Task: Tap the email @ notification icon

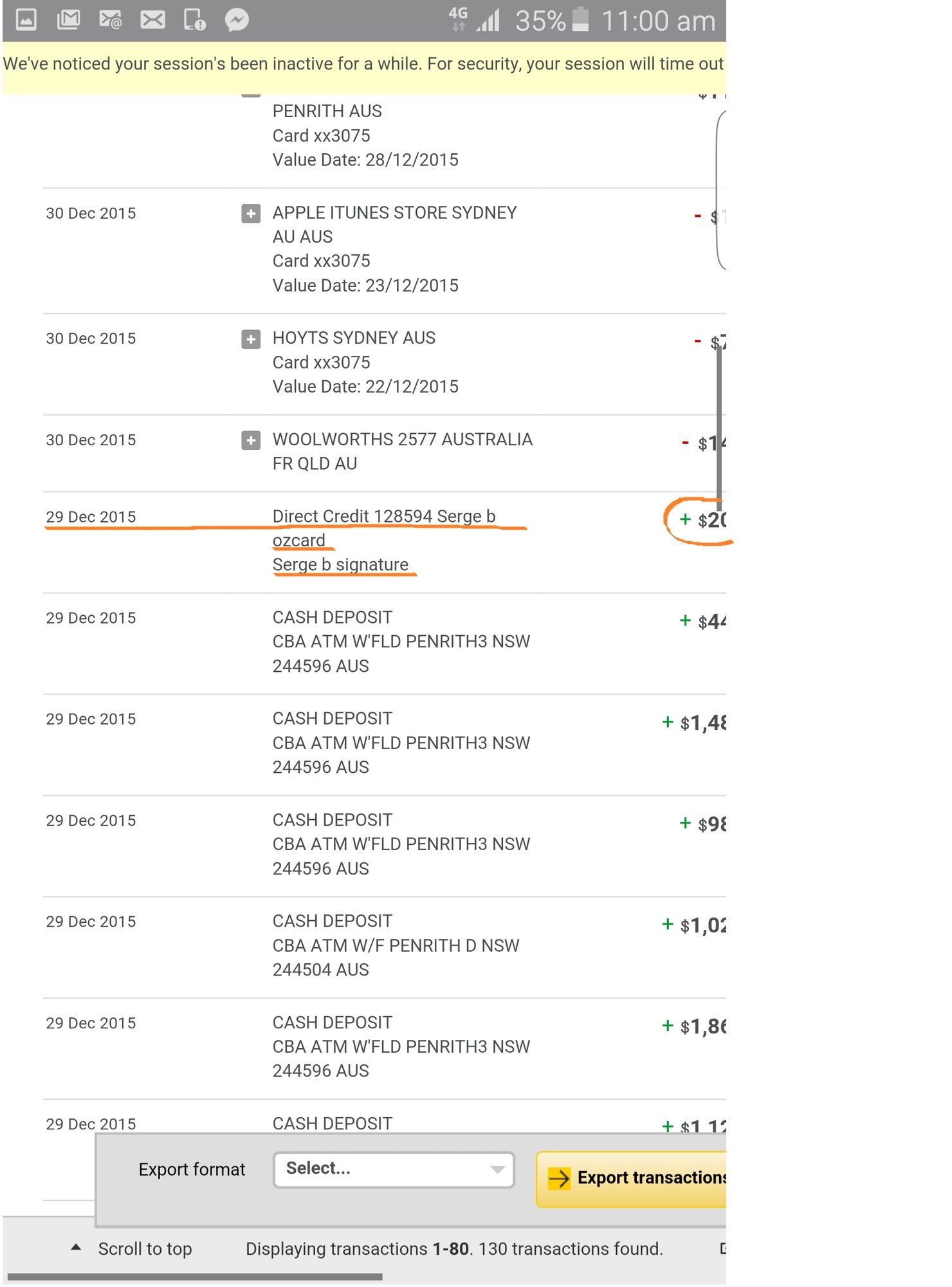Action: click(111, 20)
